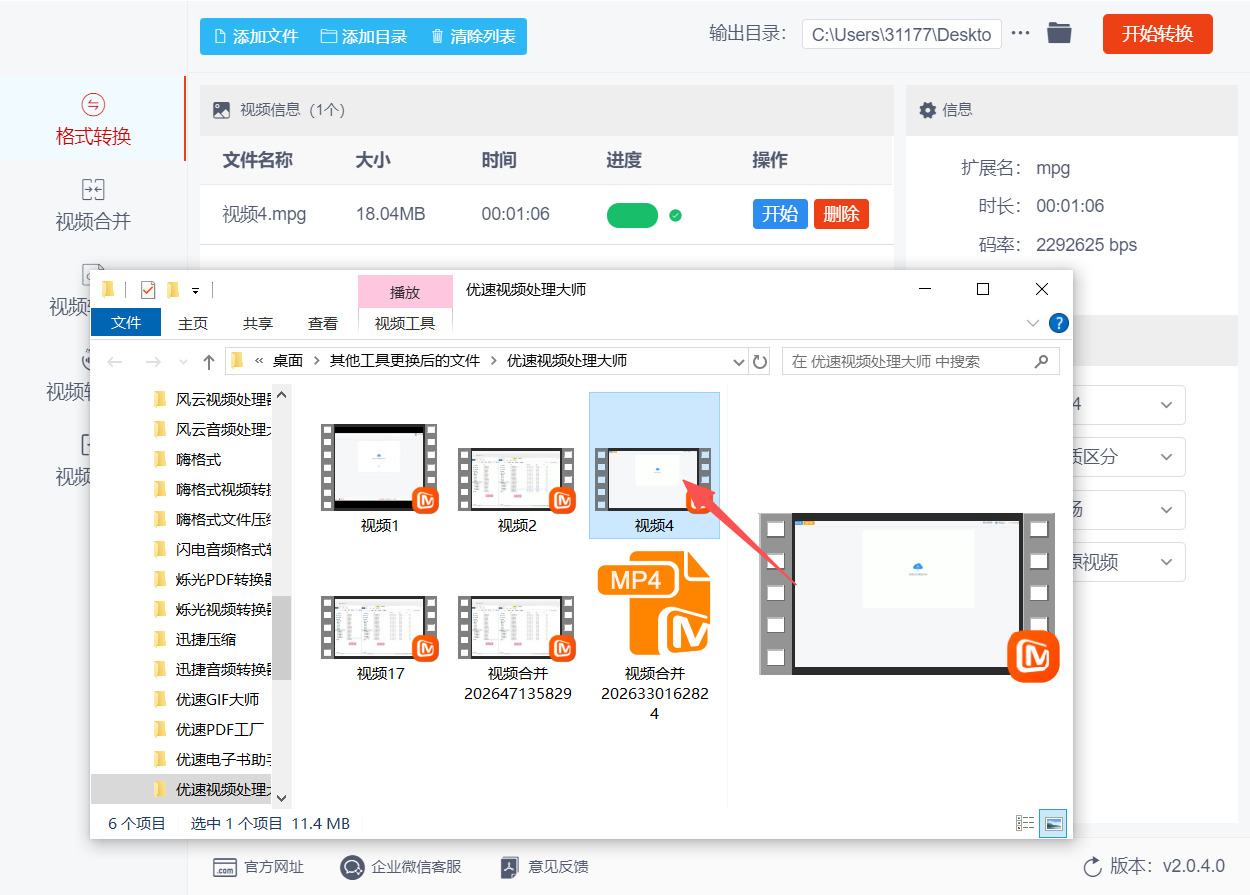Select the 视频1 video file
This screenshot has height=895, width=1250.
[x=379, y=478]
